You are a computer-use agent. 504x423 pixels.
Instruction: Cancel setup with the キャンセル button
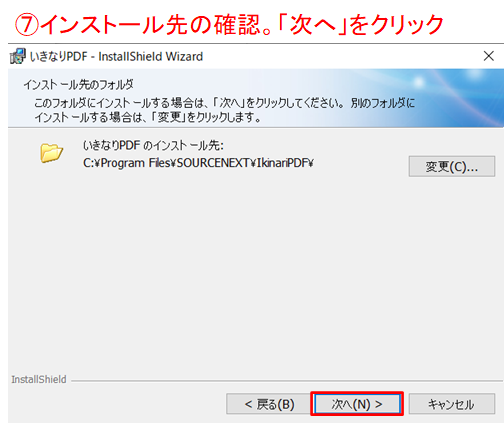click(452, 404)
